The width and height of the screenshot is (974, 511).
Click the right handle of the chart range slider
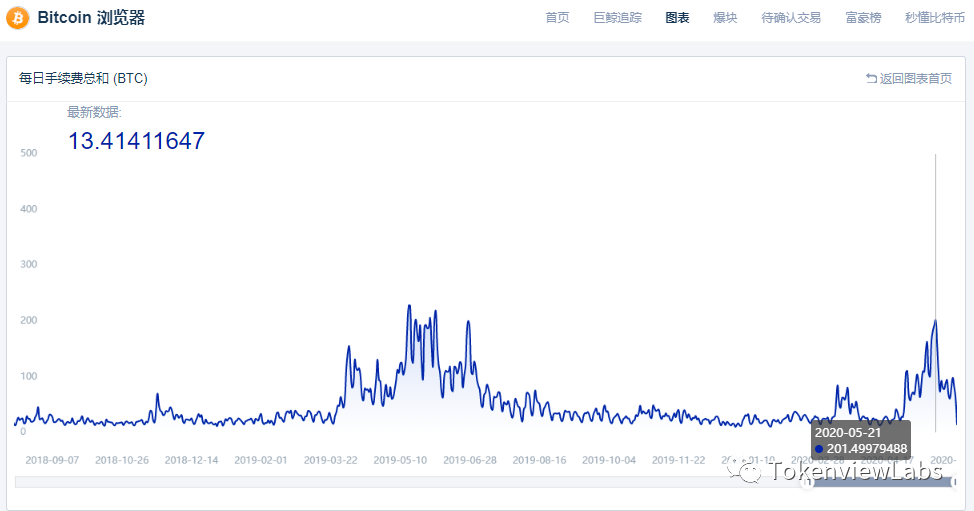click(x=954, y=483)
